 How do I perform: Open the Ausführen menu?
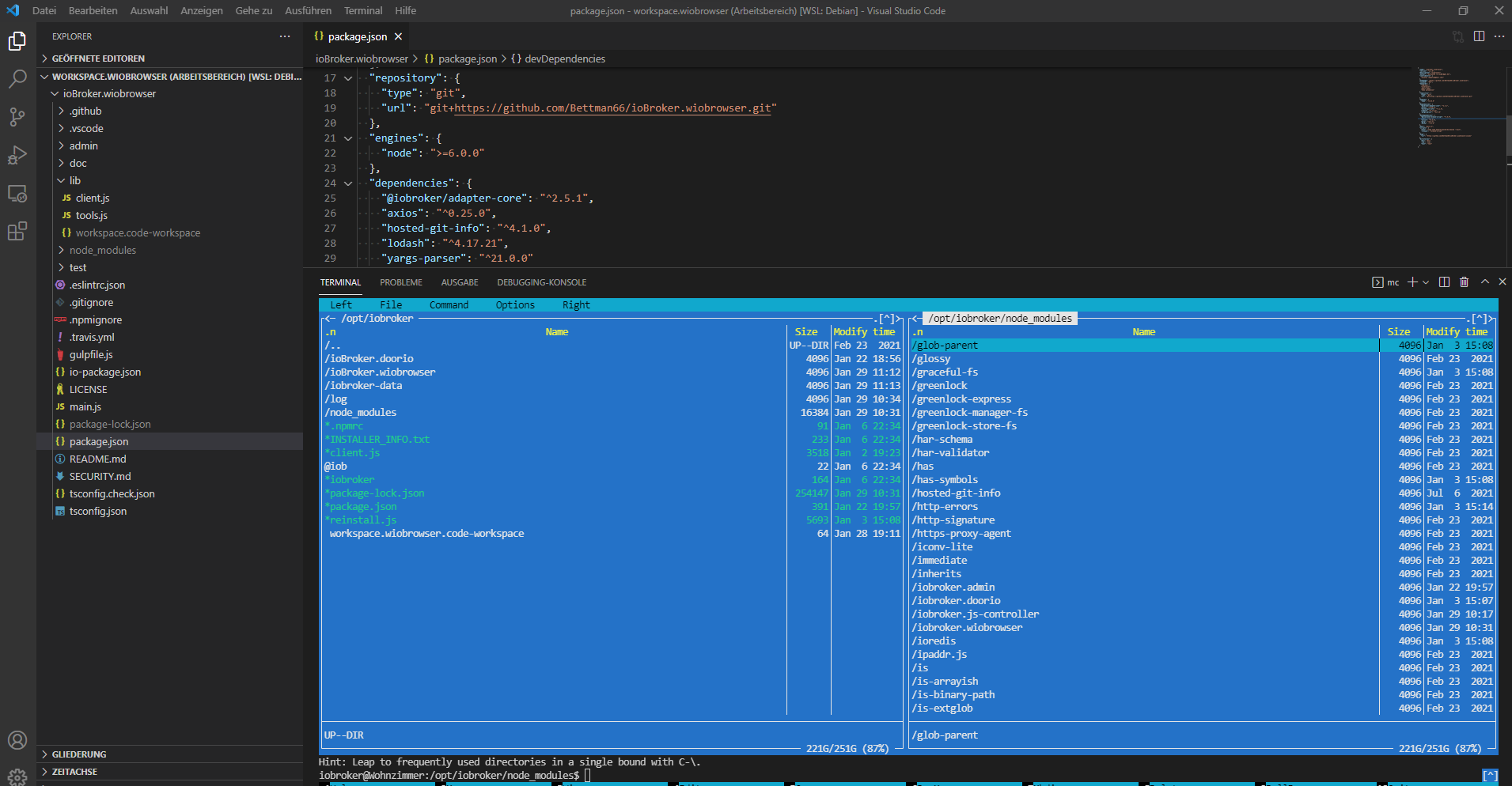[x=309, y=11]
